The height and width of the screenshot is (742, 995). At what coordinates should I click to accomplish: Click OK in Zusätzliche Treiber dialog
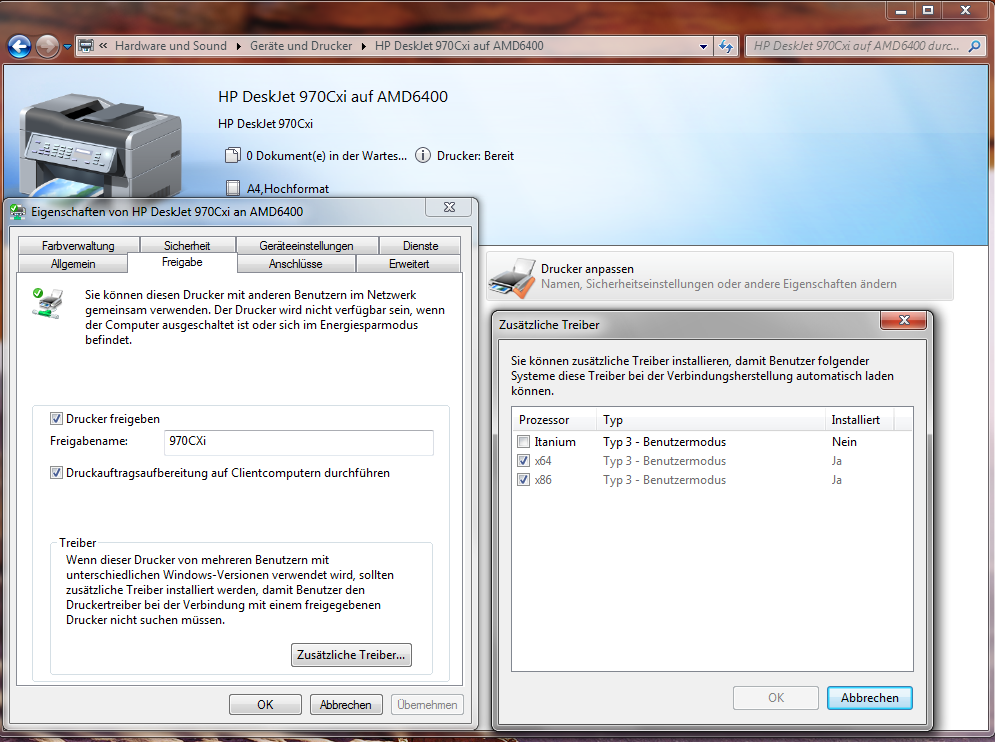(776, 698)
